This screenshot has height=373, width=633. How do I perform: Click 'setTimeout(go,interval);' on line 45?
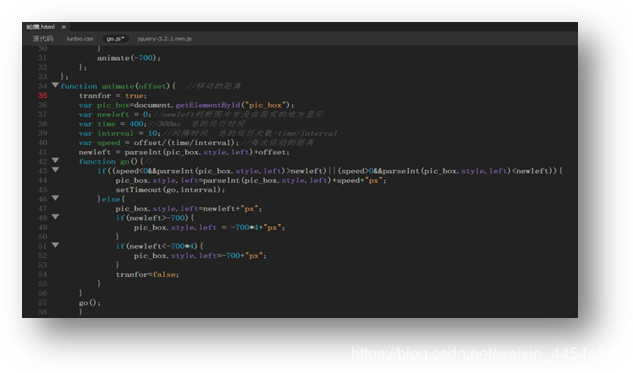170,190
